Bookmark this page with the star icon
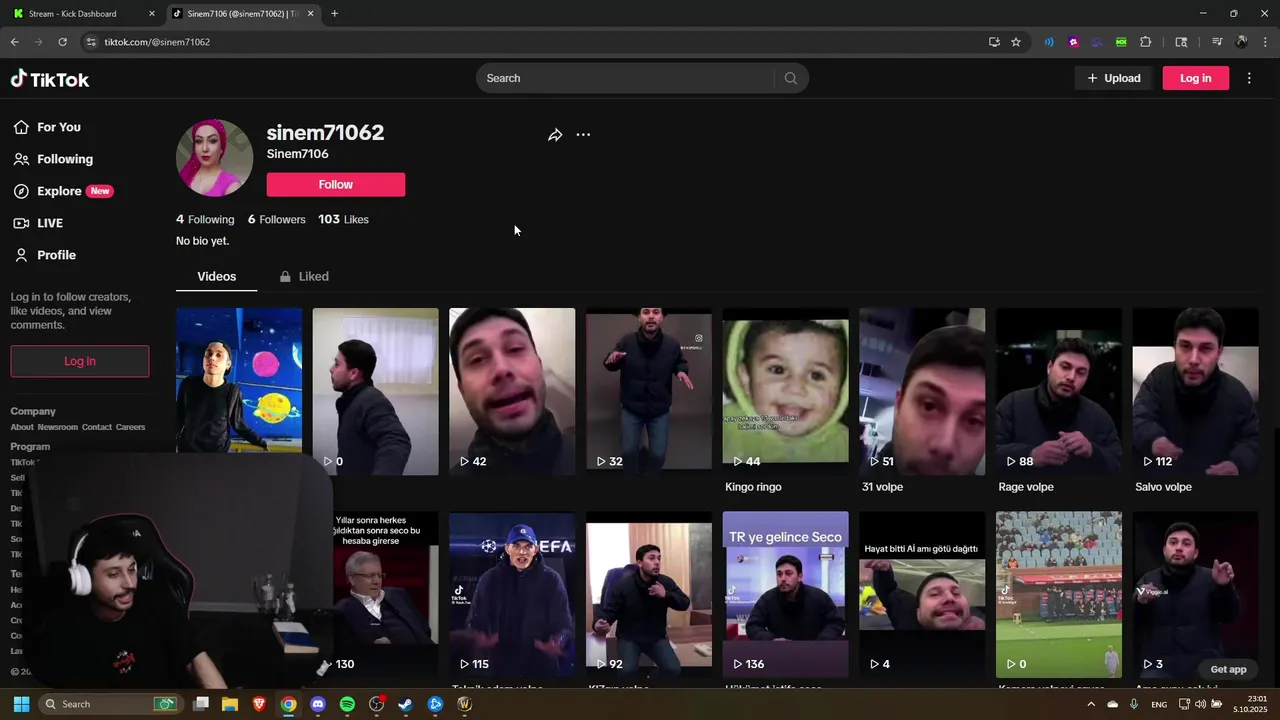Viewport: 1280px width, 720px height. [x=1016, y=42]
